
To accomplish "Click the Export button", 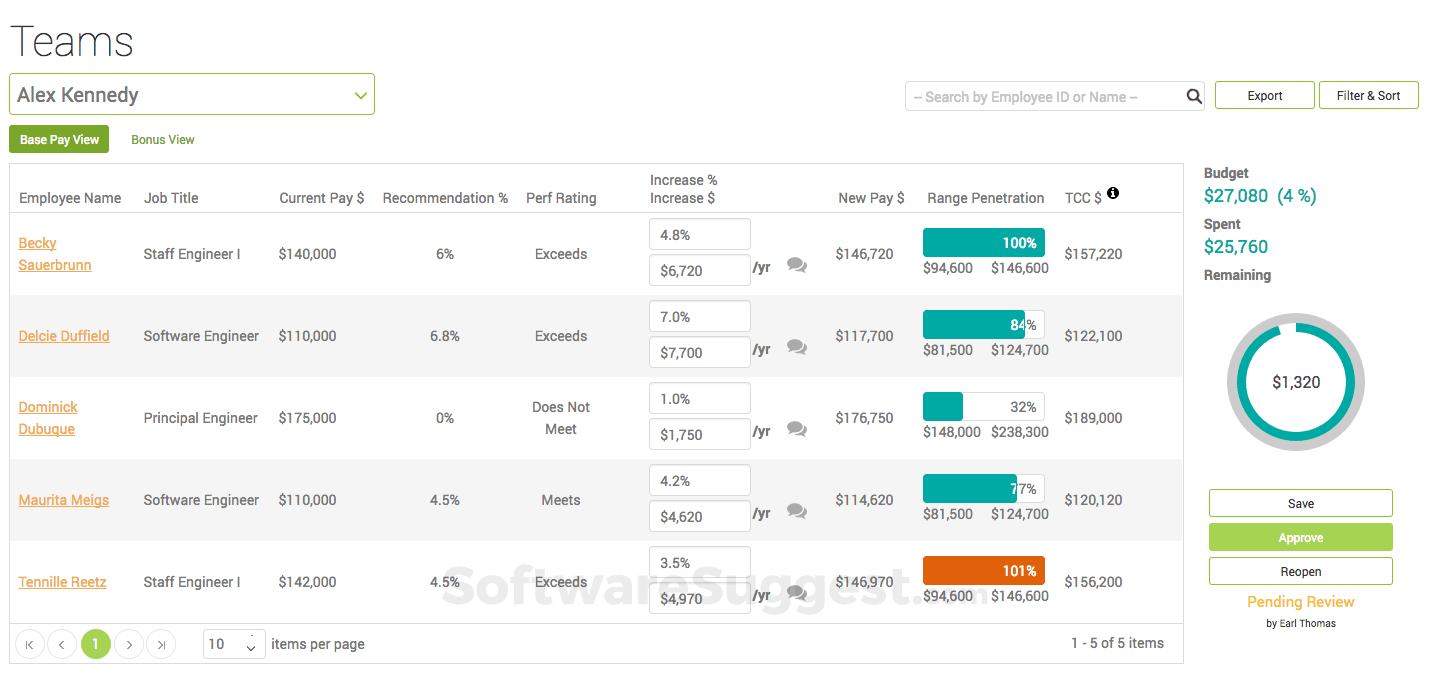I will tap(1264, 95).
